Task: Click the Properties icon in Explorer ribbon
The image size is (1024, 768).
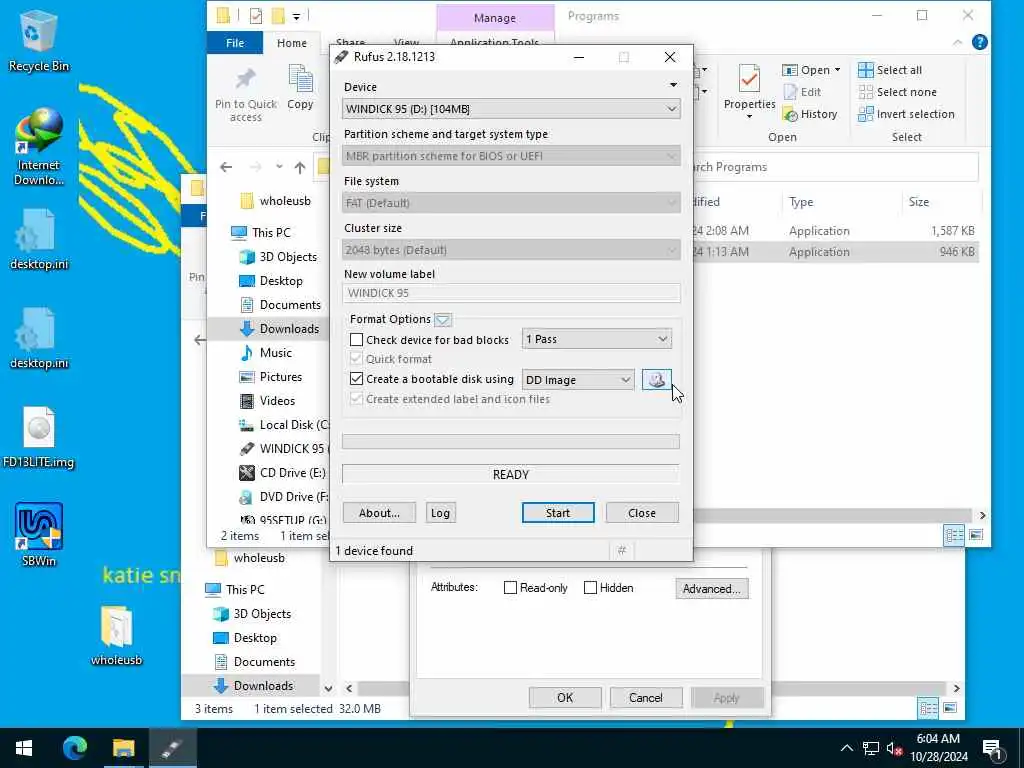Action: [x=749, y=91]
